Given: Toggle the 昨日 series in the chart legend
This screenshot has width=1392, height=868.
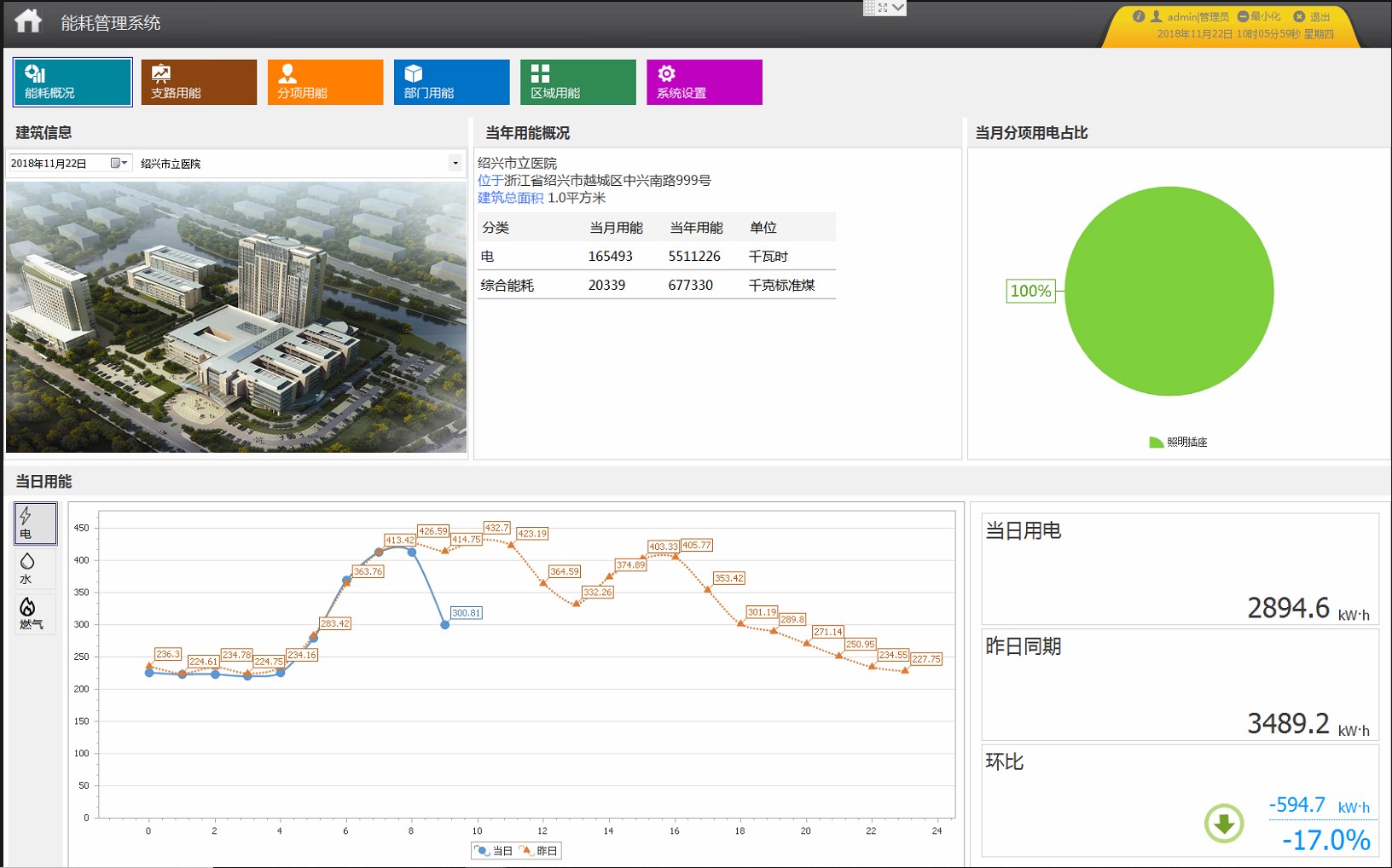Looking at the screenshot, I should (x=538, y=851).
